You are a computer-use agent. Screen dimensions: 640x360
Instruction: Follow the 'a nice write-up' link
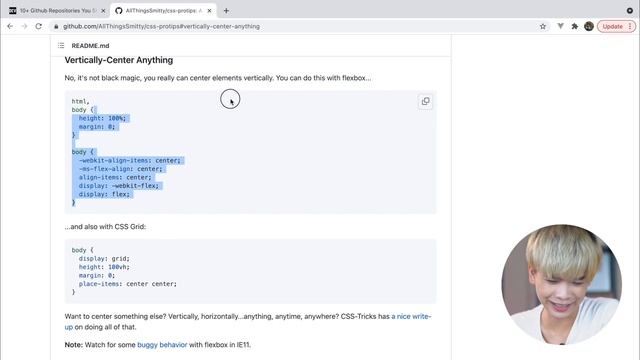pos(411,316)
